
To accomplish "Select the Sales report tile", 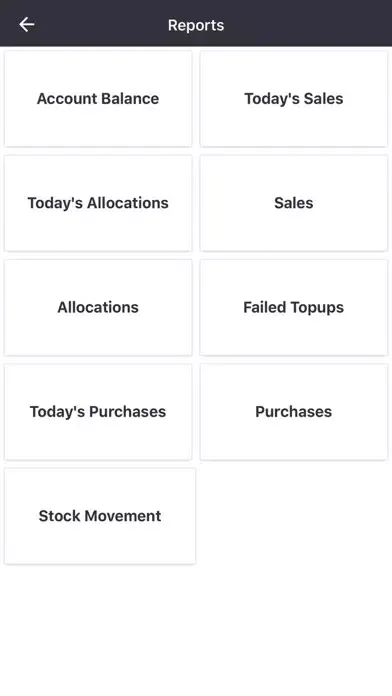I will point(293,203).
